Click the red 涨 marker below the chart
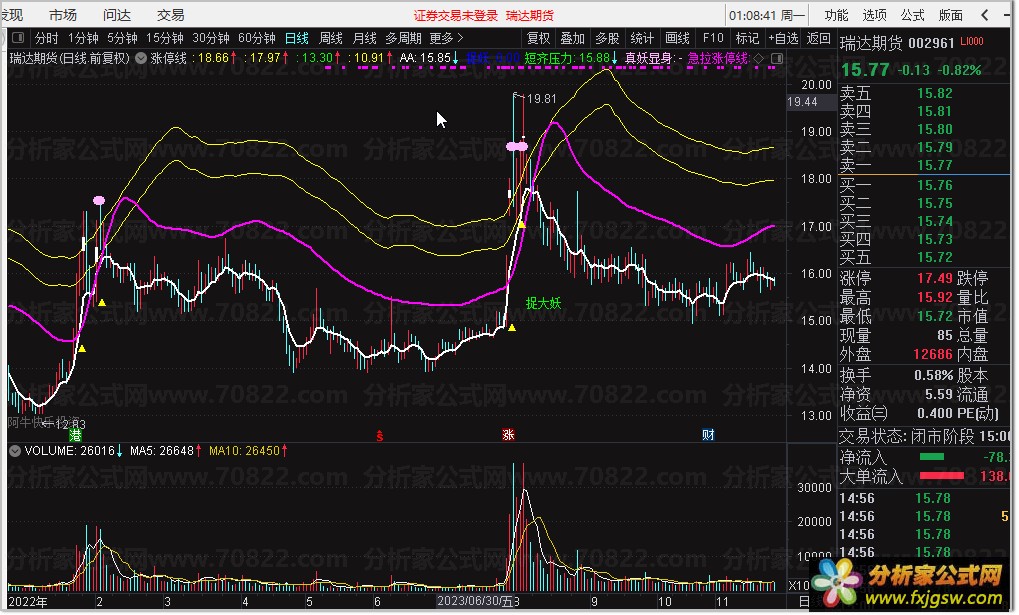 [508, 435]
